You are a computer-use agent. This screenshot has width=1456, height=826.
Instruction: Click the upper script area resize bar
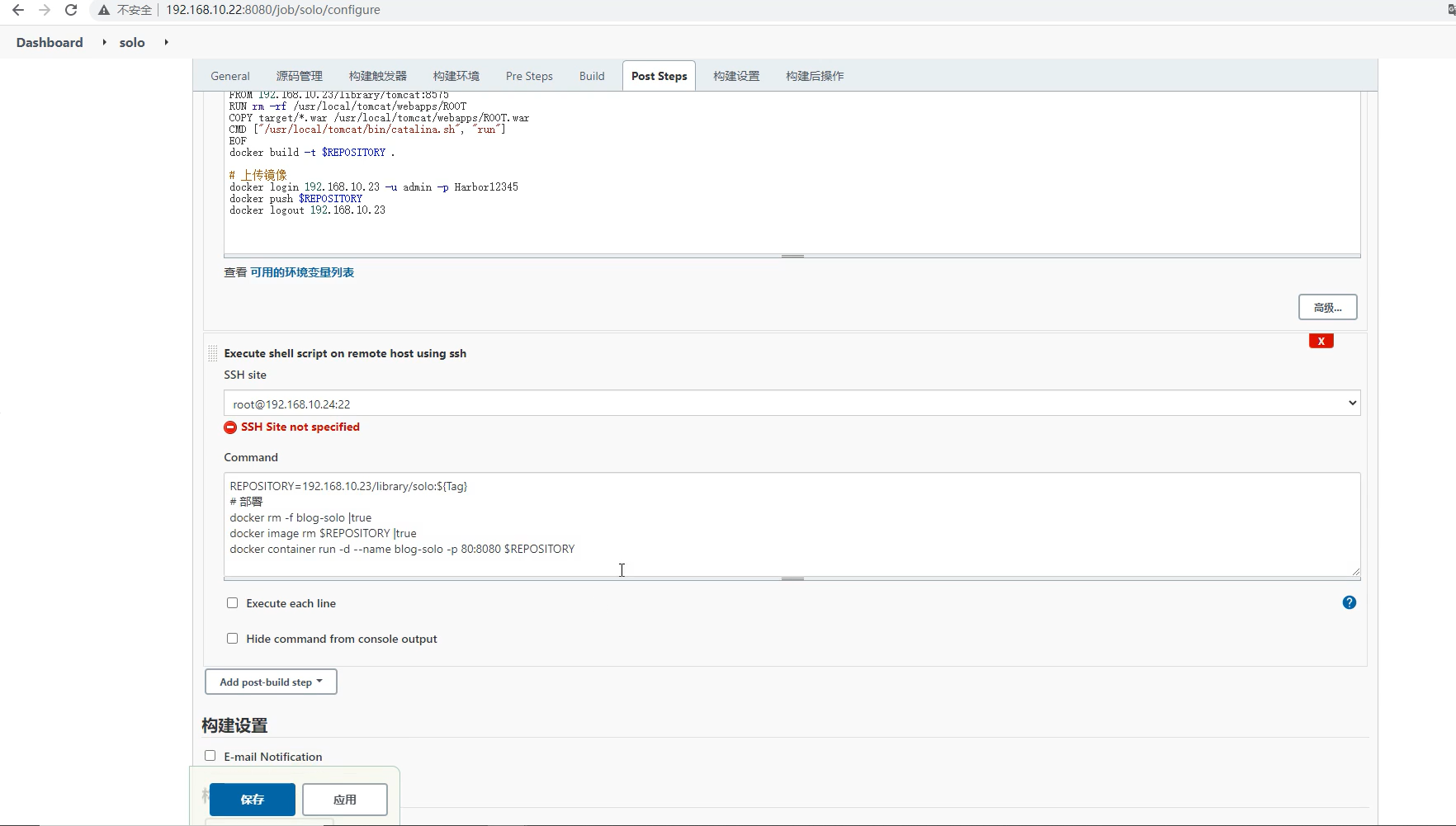792,256
